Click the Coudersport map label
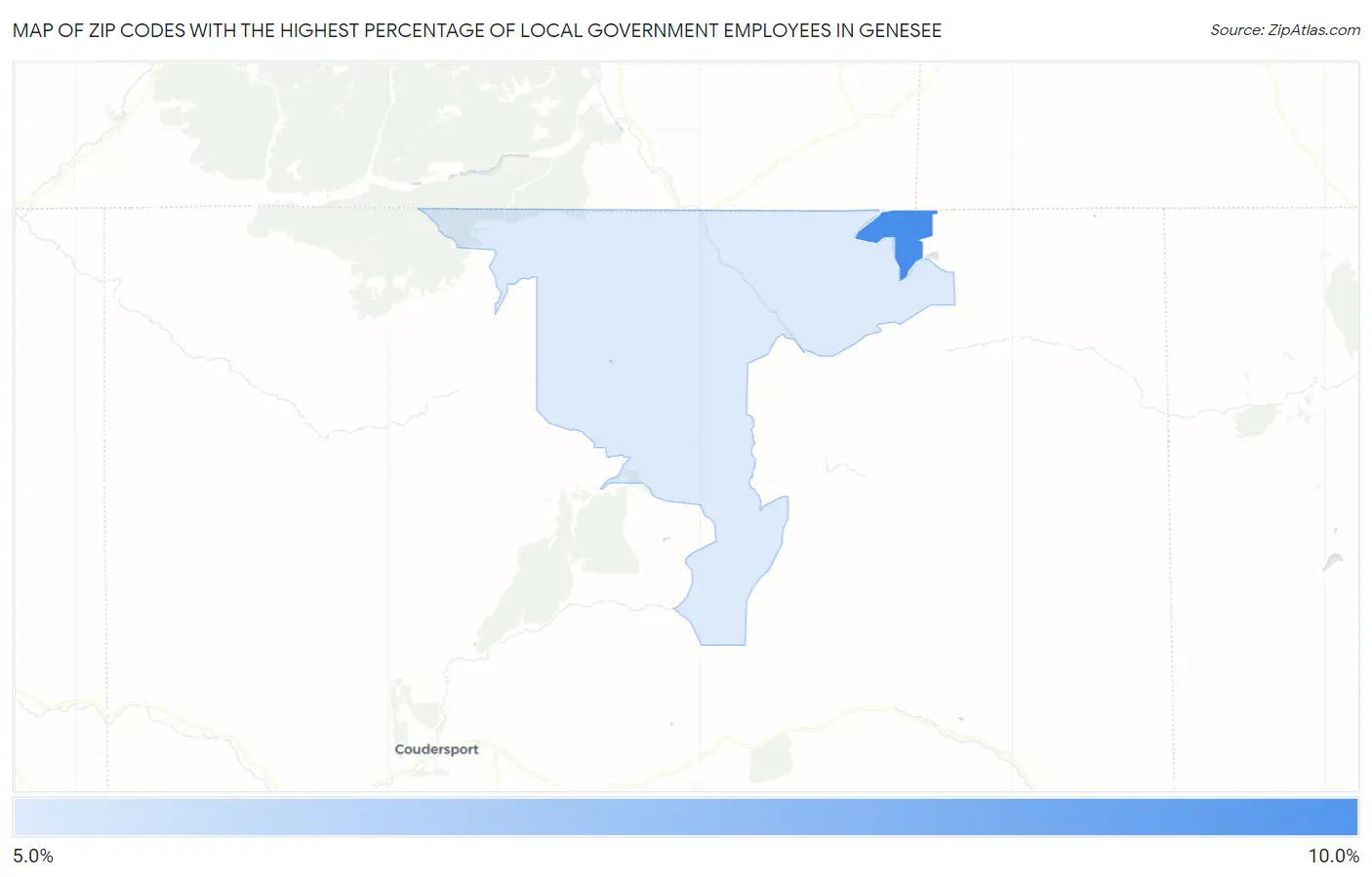The image size is (1372, 877). pyautogui.click(x=436, y=749)
